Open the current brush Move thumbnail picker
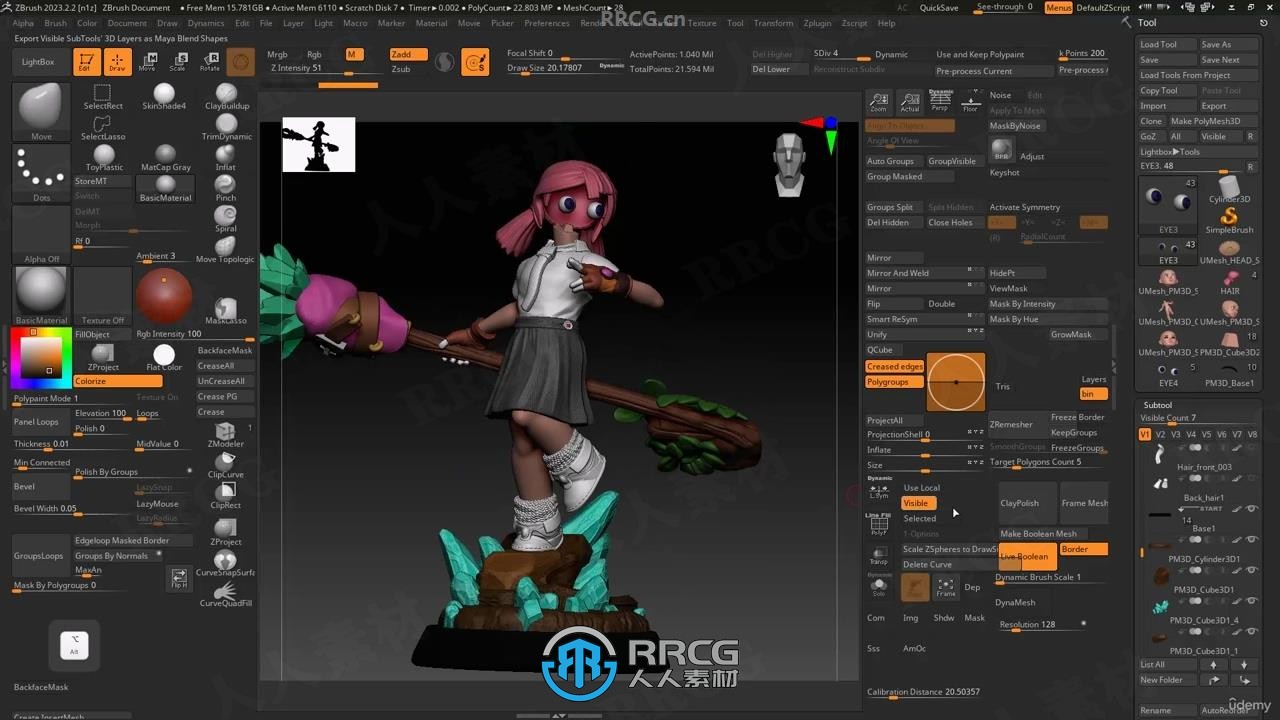 pos(41,112)
